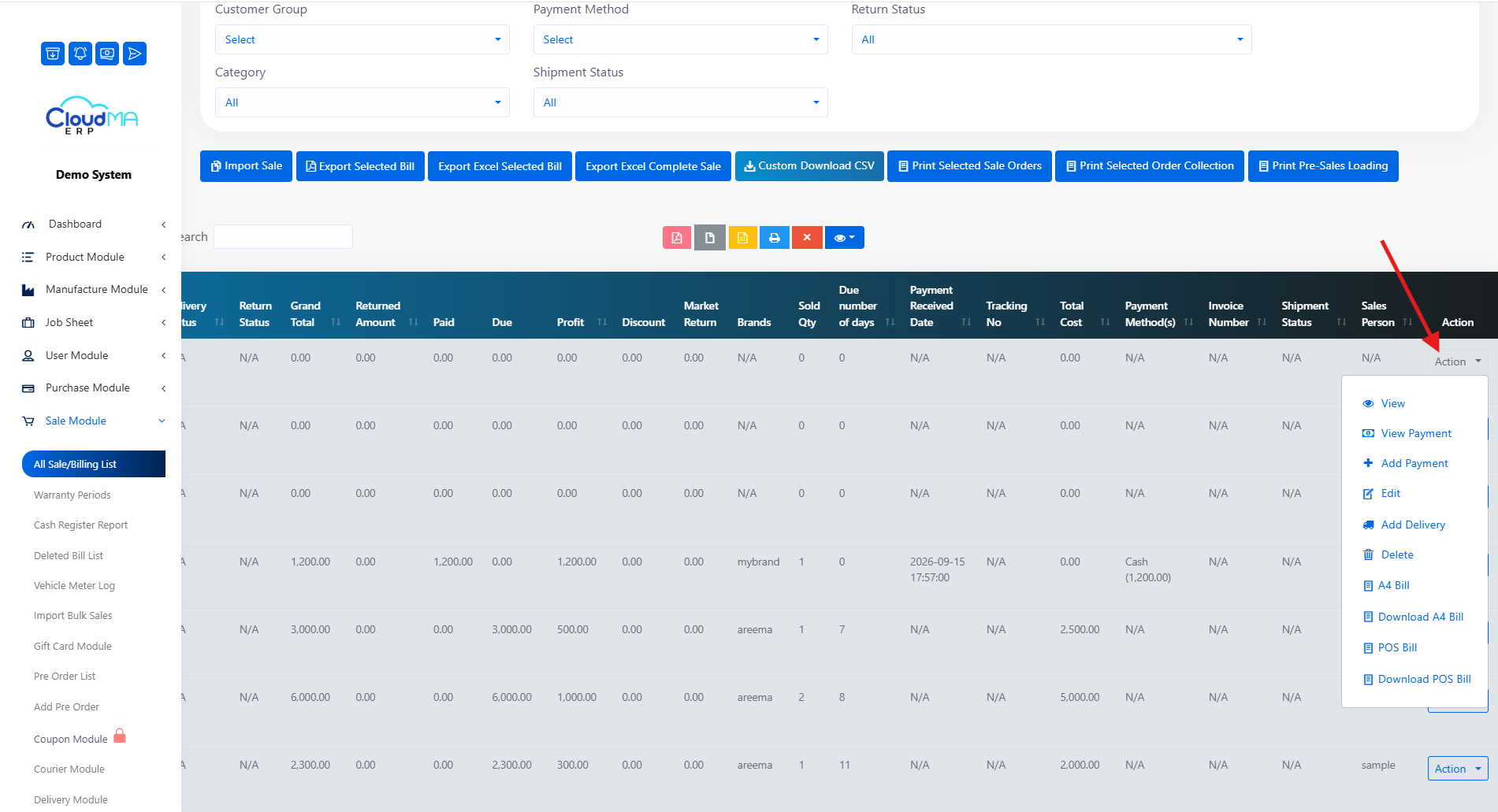Image resolution: width=1498 pixels, height=812 pixels.
Task: Click the bell notification icon in sidebar
Action: tap(80, 54)
